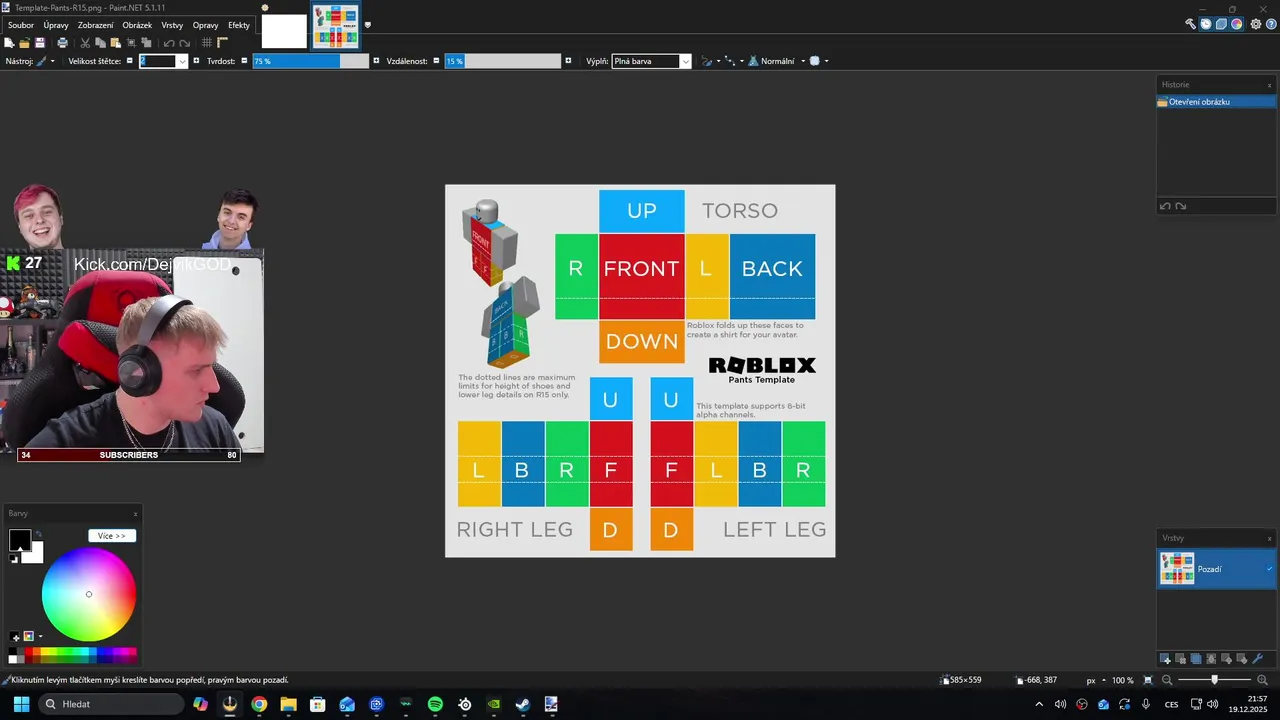Toggle pixel grid display
Screen dimensions: 1280x720
(207, 43)
